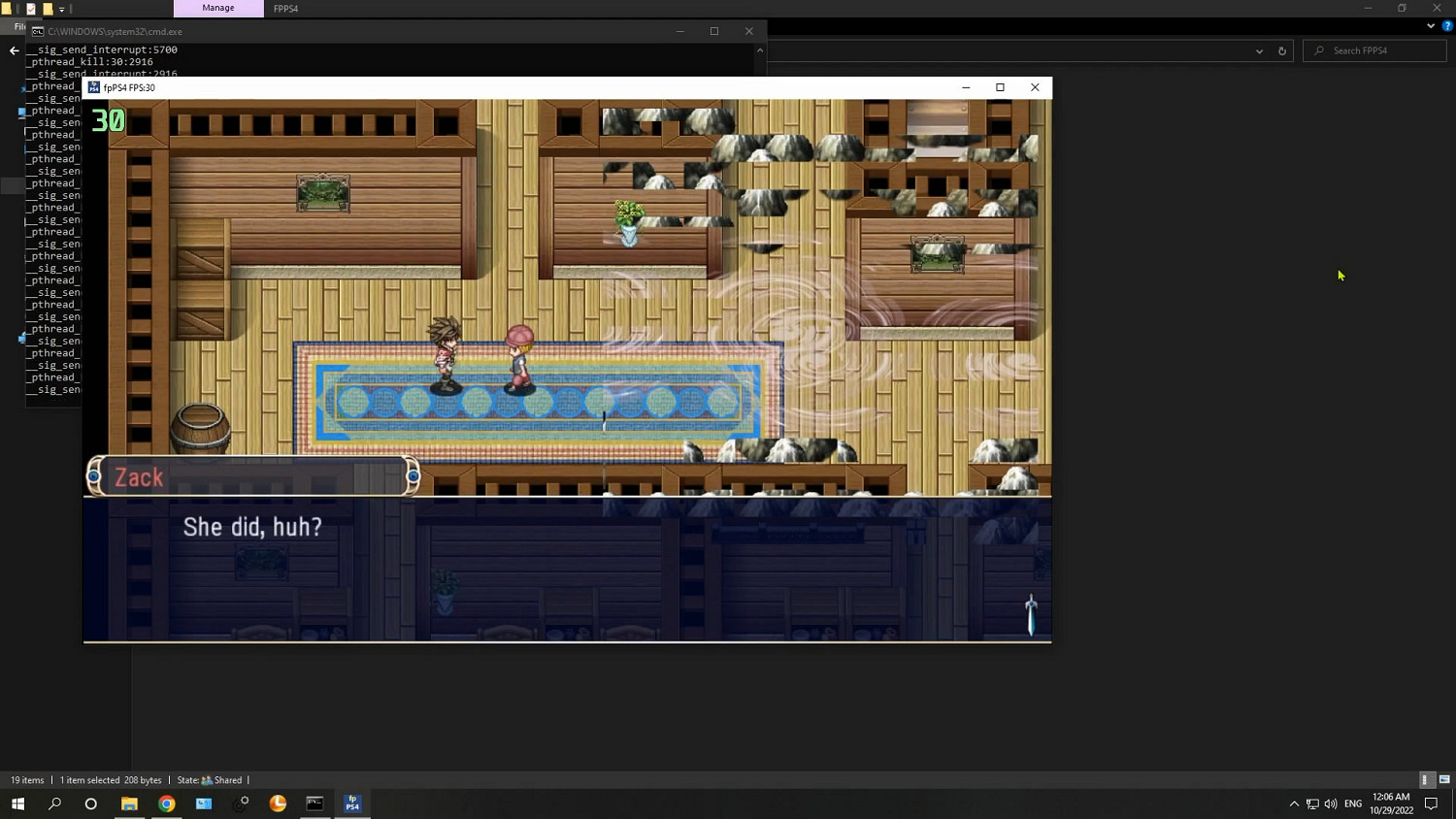Open the Action Center notifications icon
Screen dimensions: 1456x819
click(1431, 803)
